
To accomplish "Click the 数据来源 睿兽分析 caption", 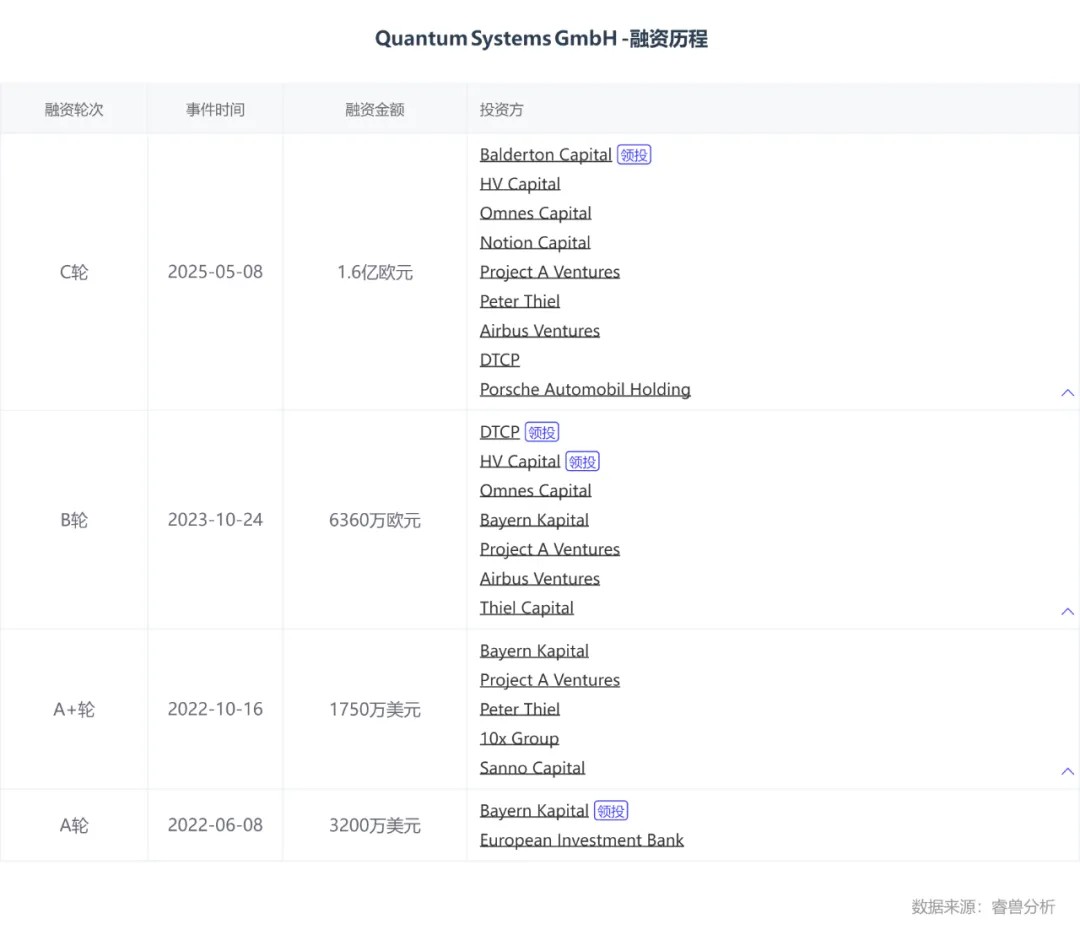I will (x=983, y=907).
